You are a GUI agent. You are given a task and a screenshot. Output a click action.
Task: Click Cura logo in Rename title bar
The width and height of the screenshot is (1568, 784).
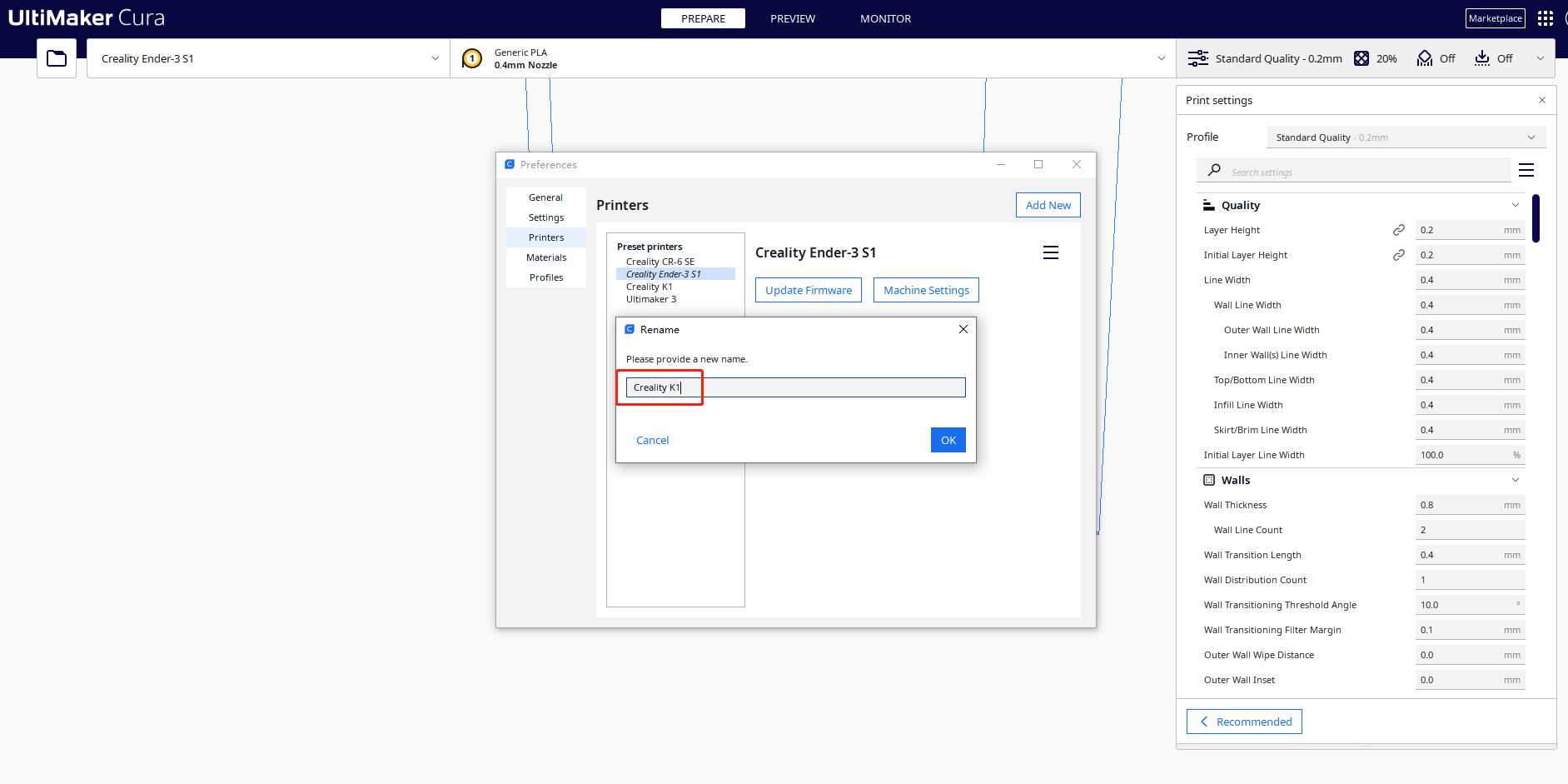[x=630, y=329]
